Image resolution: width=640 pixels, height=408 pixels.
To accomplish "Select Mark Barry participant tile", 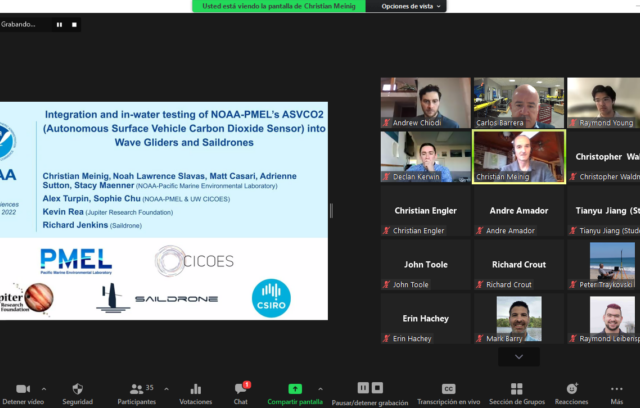I will coord(519,318).
